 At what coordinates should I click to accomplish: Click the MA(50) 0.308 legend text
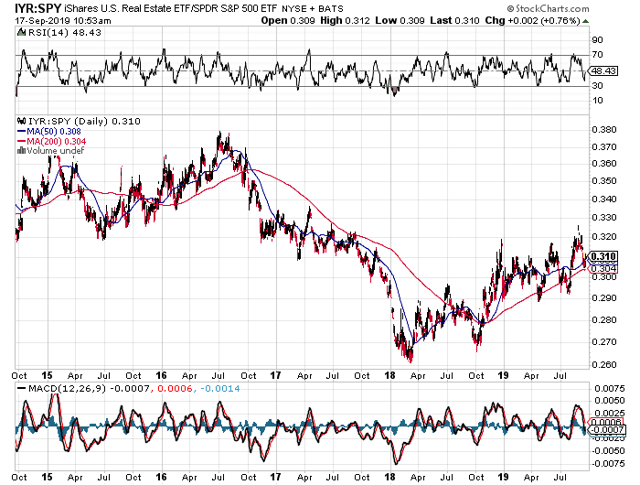point(54,131)
